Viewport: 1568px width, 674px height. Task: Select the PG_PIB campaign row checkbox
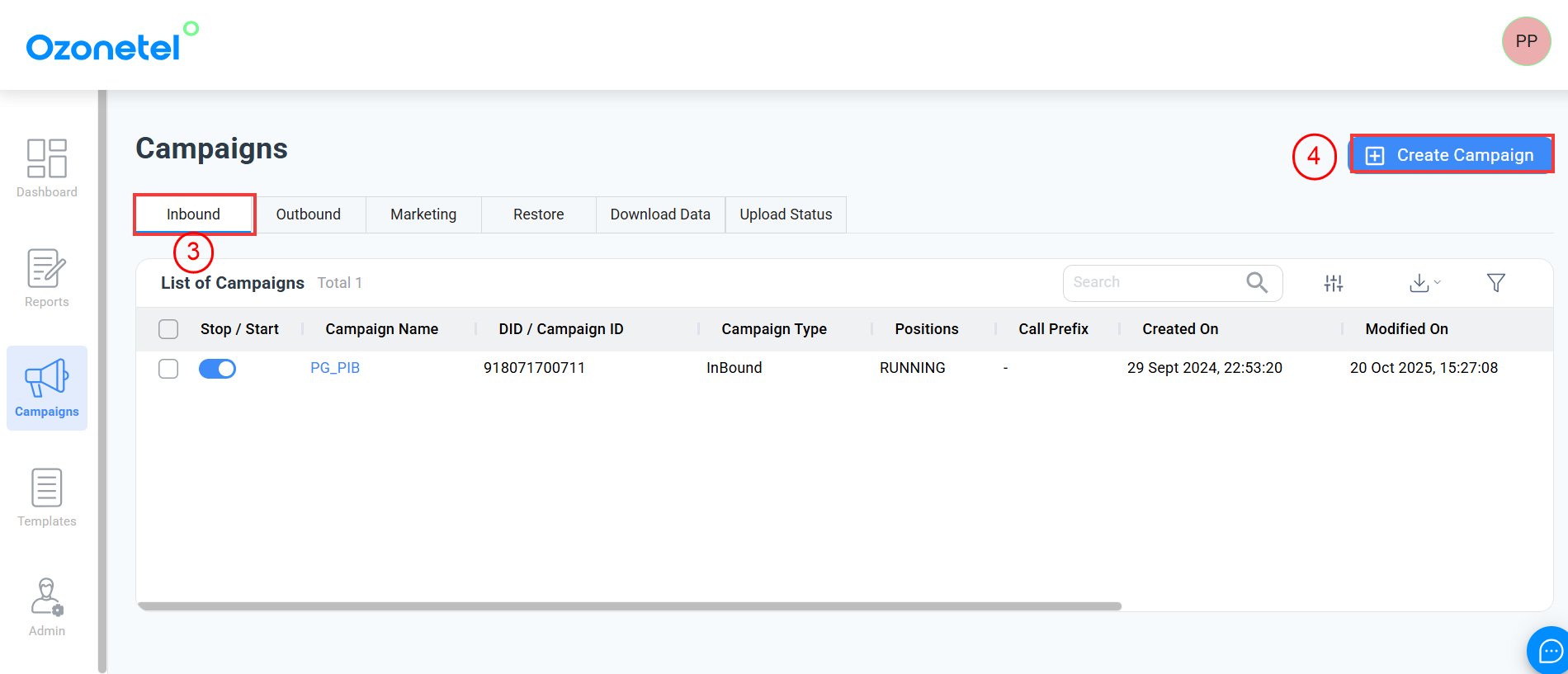point(168,369)
